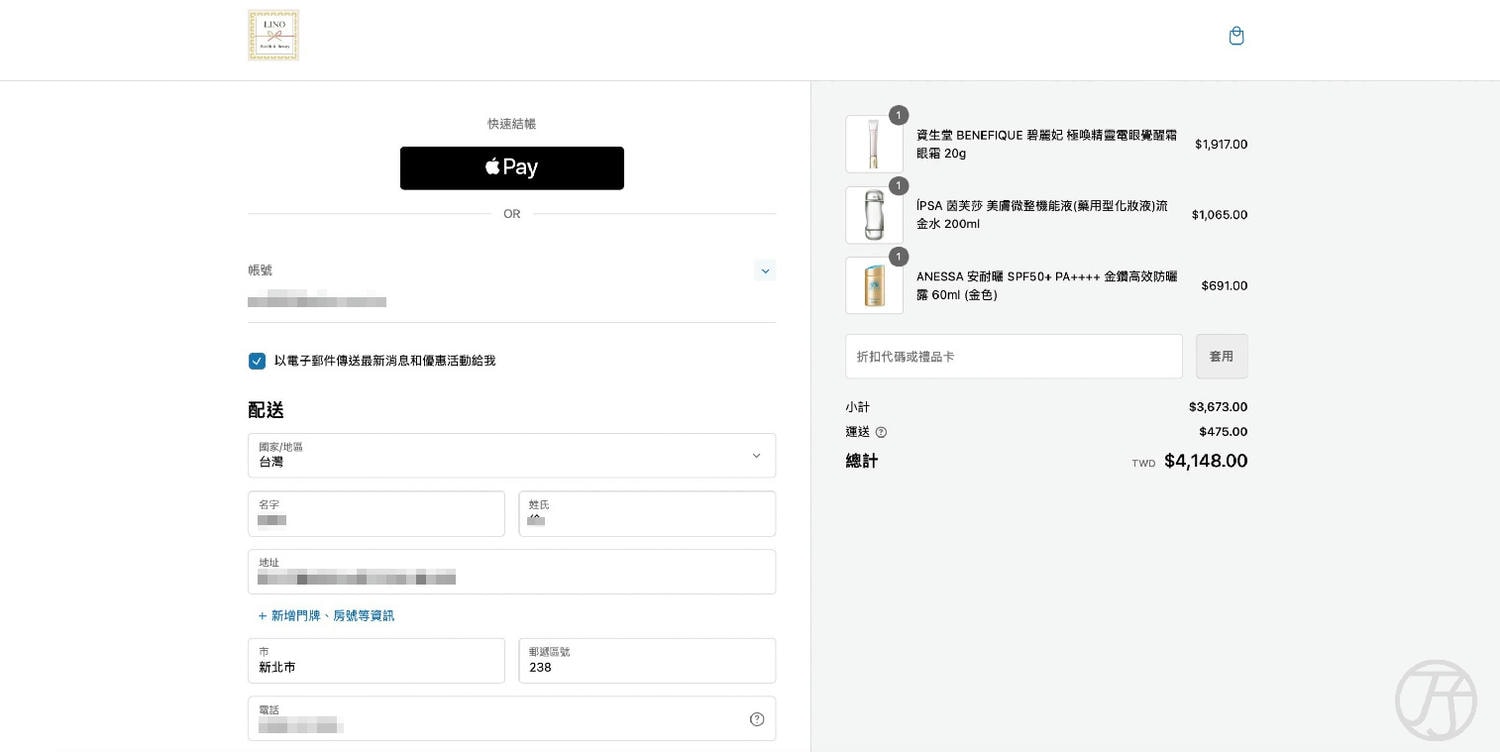Click the BENEFIQUE price $1,917.00
The width and height of the screenshot is (1500, 752).
1221,144
